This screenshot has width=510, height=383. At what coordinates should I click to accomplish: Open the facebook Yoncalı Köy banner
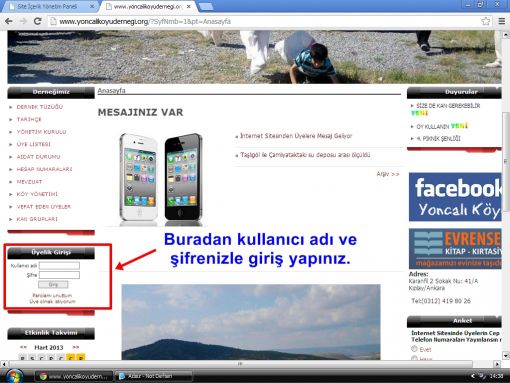(x=455, y=197)
